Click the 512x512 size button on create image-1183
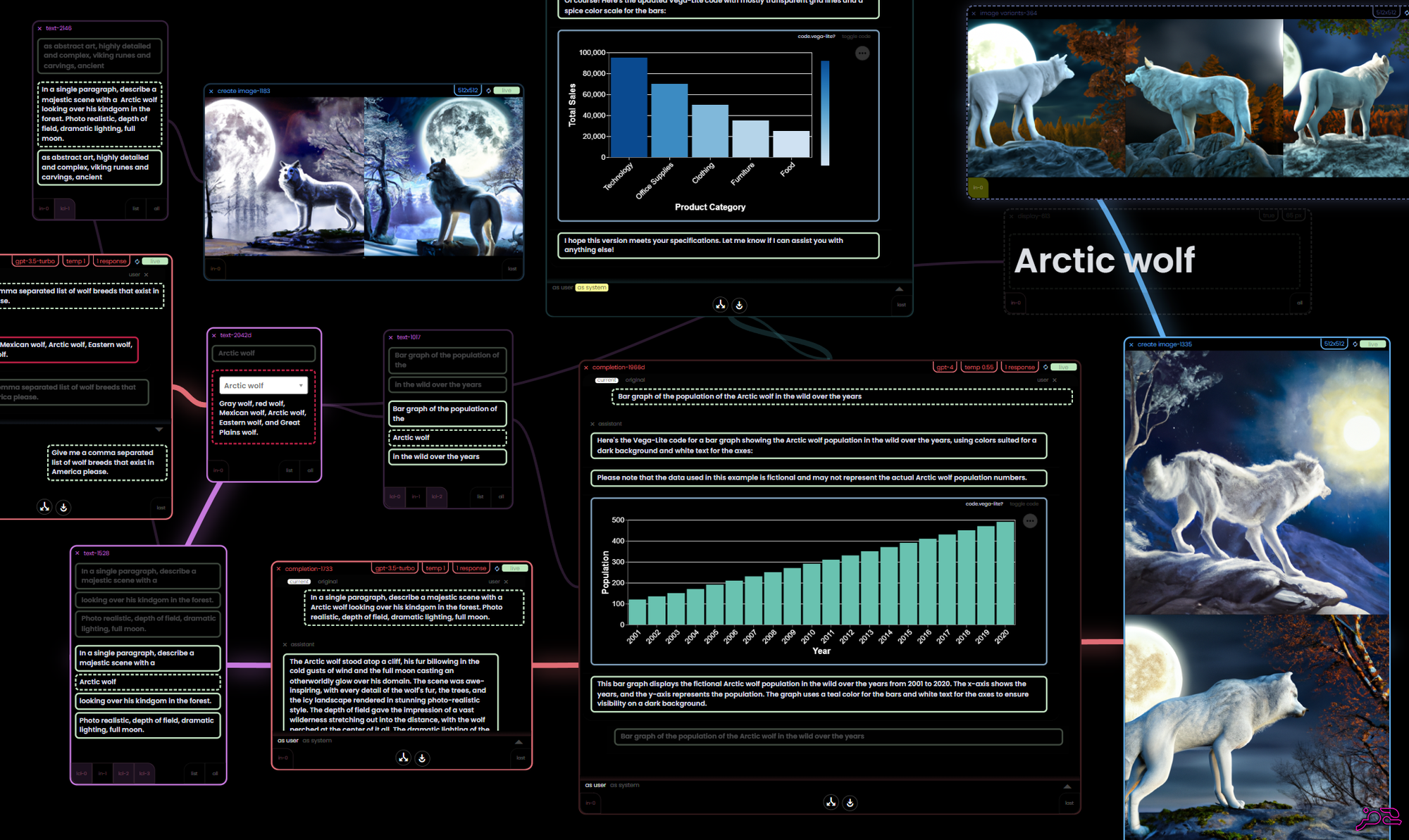 468,91
